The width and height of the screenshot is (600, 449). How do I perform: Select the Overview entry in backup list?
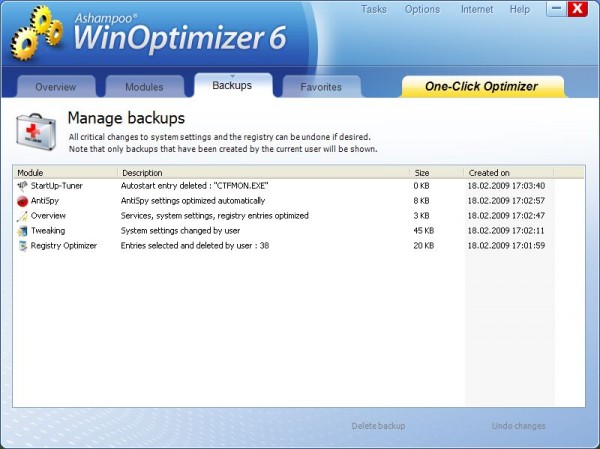299,216
